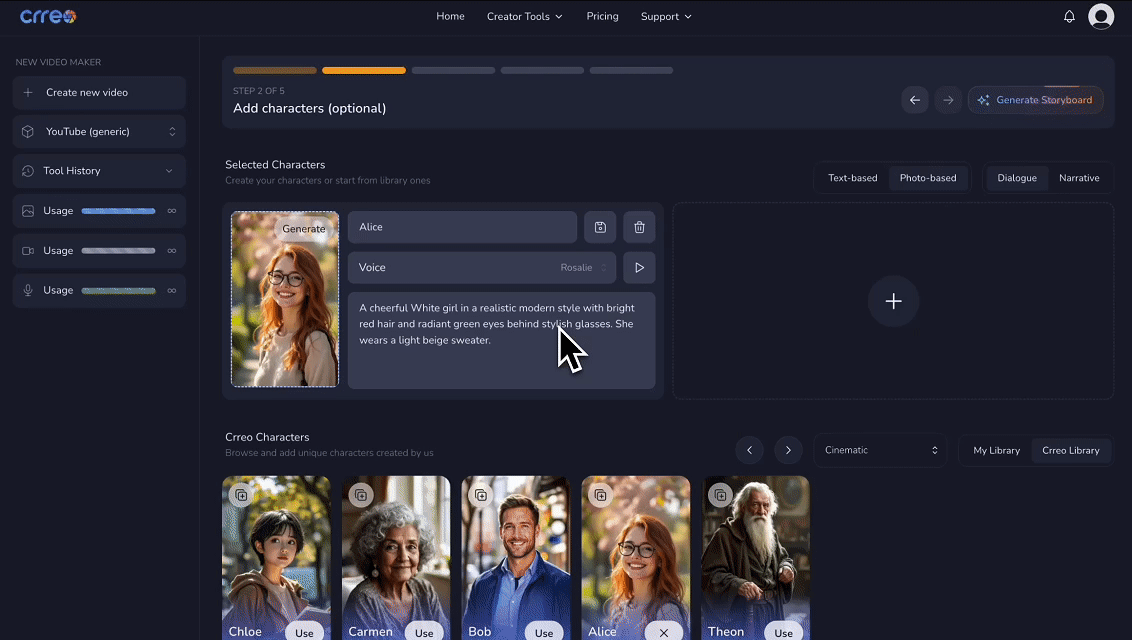Screen dimensions: 1132x640
Task: Open the Cinematic style dropdown
Action: pos(881,450)
